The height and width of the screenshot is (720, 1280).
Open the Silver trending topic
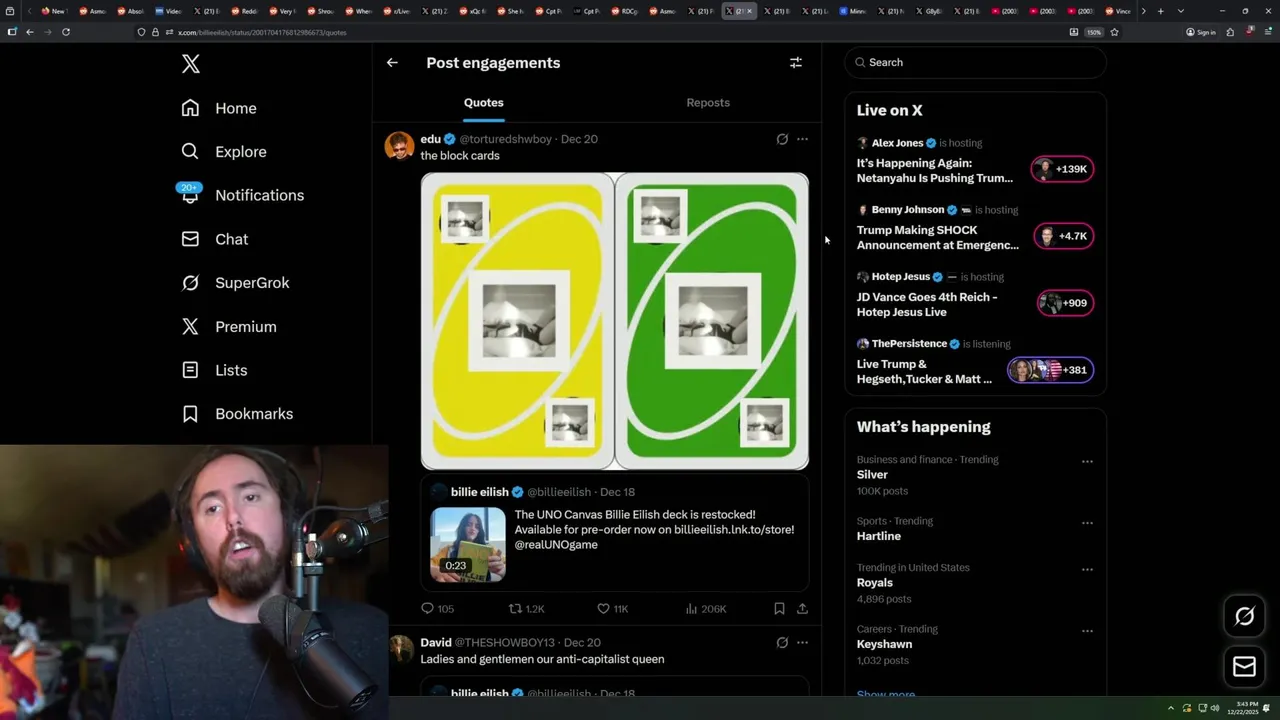(872, 475)
